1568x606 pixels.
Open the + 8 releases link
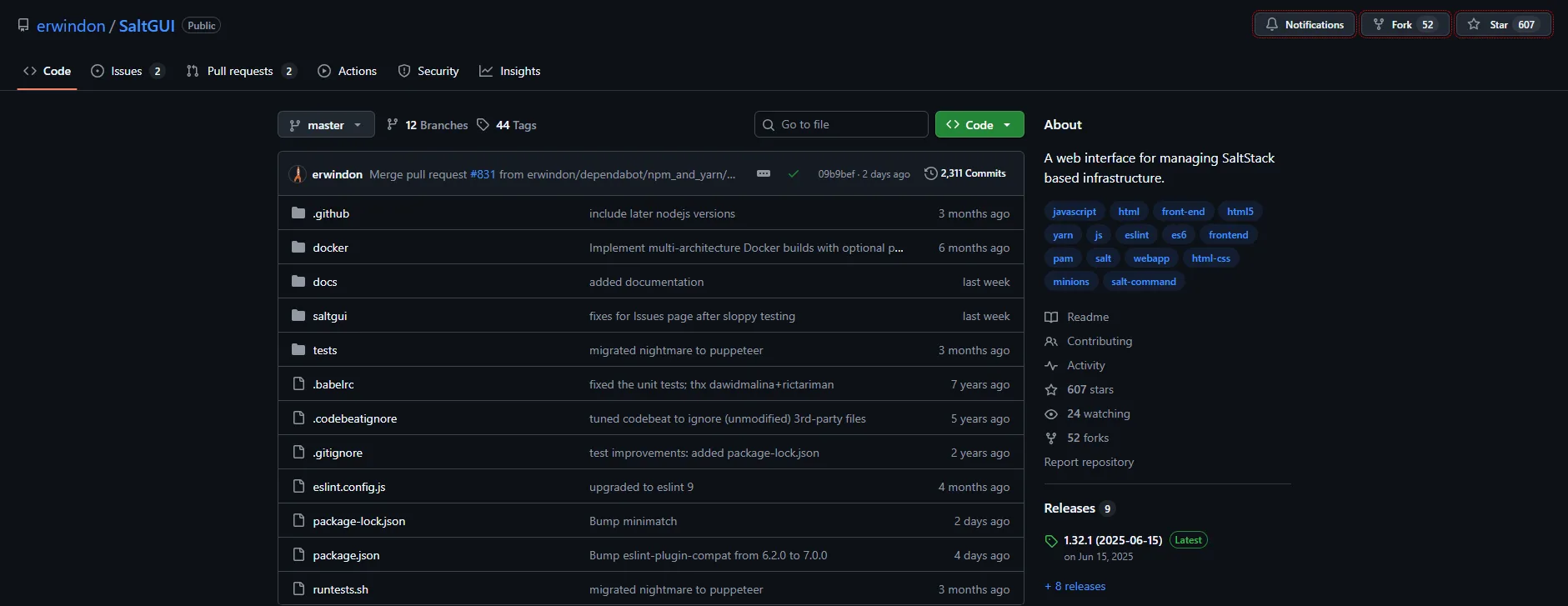pos(1075,586)
